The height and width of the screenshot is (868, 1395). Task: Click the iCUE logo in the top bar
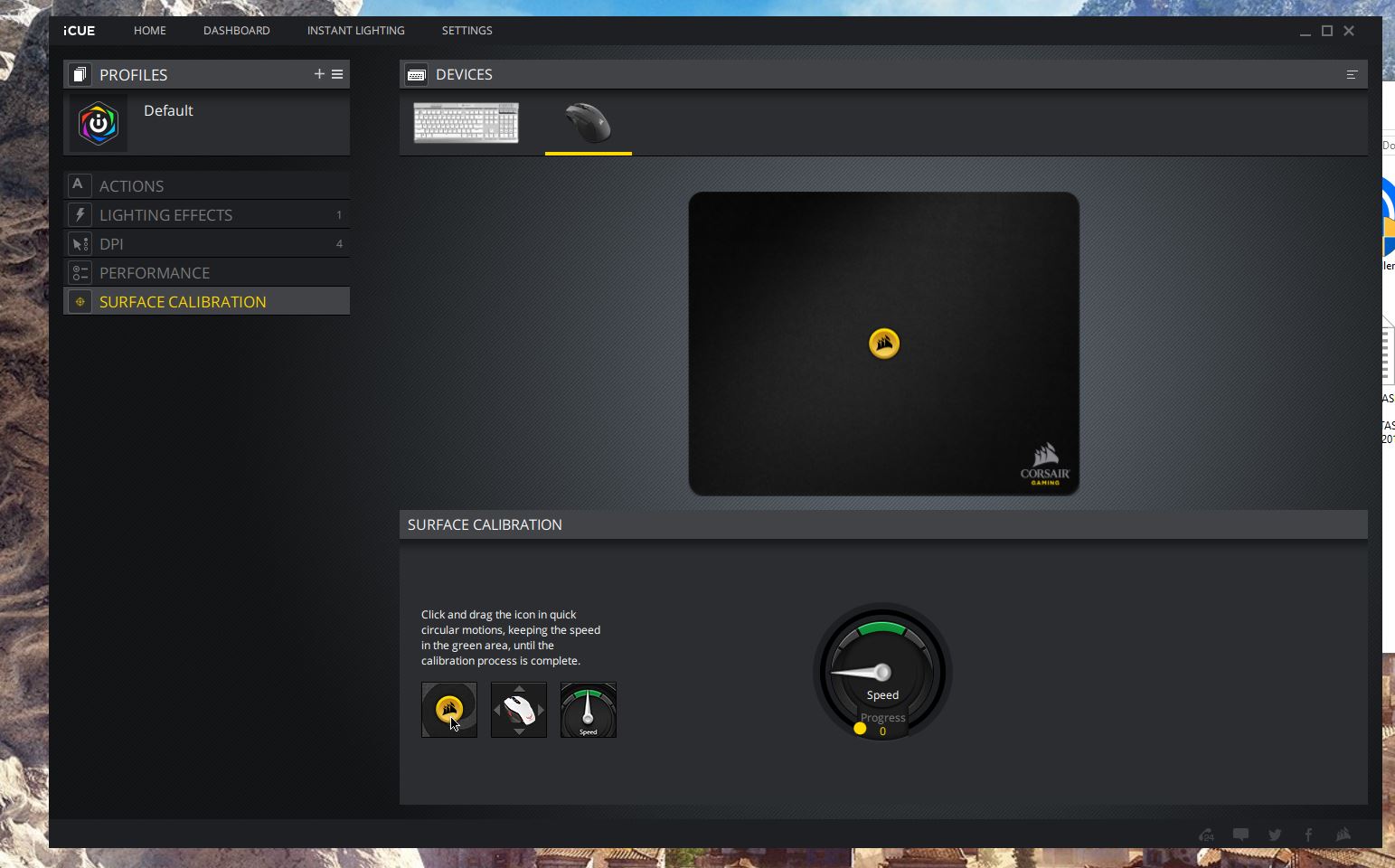coord(79,31)
